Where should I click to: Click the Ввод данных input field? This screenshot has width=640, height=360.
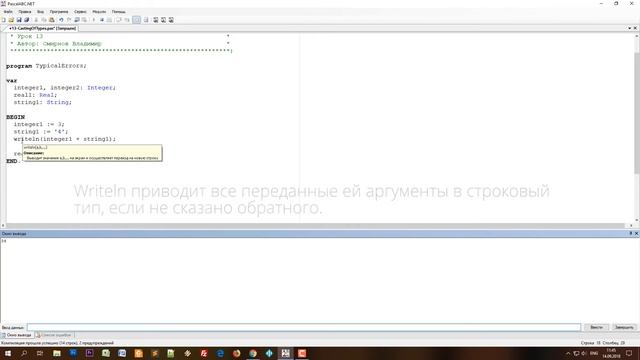click(x=304, y=327)
